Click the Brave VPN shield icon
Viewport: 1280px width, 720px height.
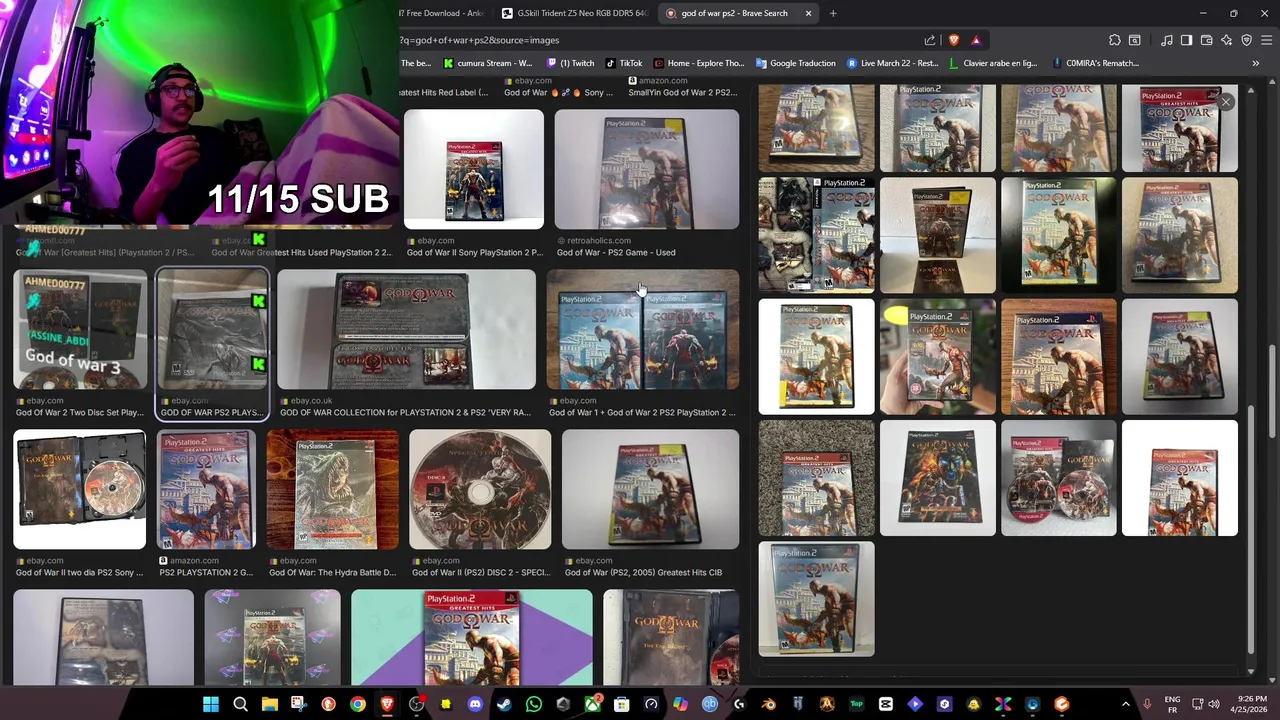tap(1246, 40)
